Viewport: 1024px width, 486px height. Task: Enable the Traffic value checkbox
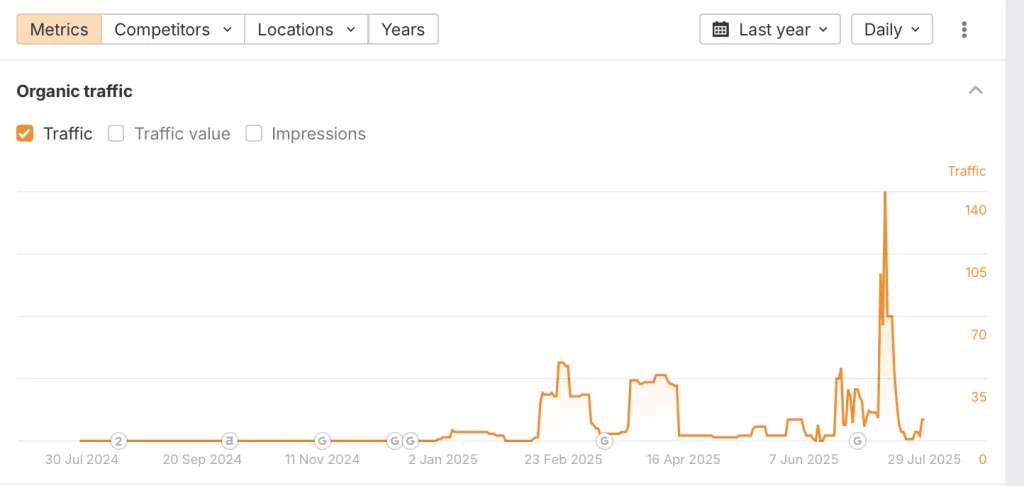point(116,134)
